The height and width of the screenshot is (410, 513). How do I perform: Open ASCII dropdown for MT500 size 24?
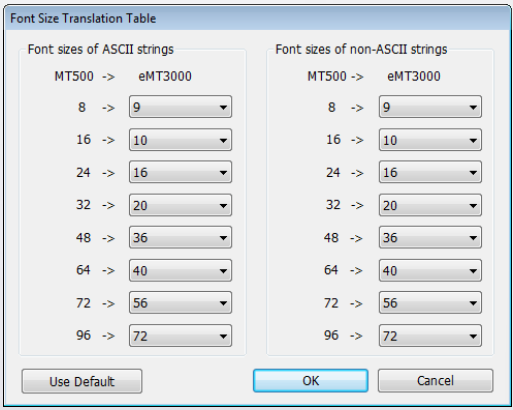180,172
